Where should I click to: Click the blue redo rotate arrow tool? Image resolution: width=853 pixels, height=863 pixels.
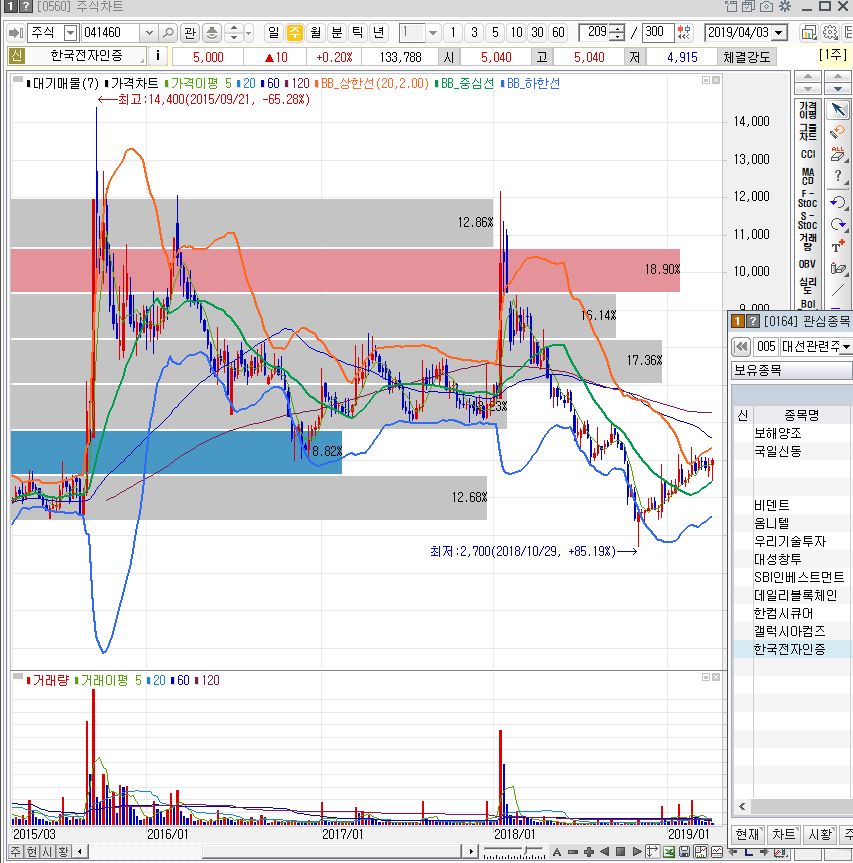(838, 224)
